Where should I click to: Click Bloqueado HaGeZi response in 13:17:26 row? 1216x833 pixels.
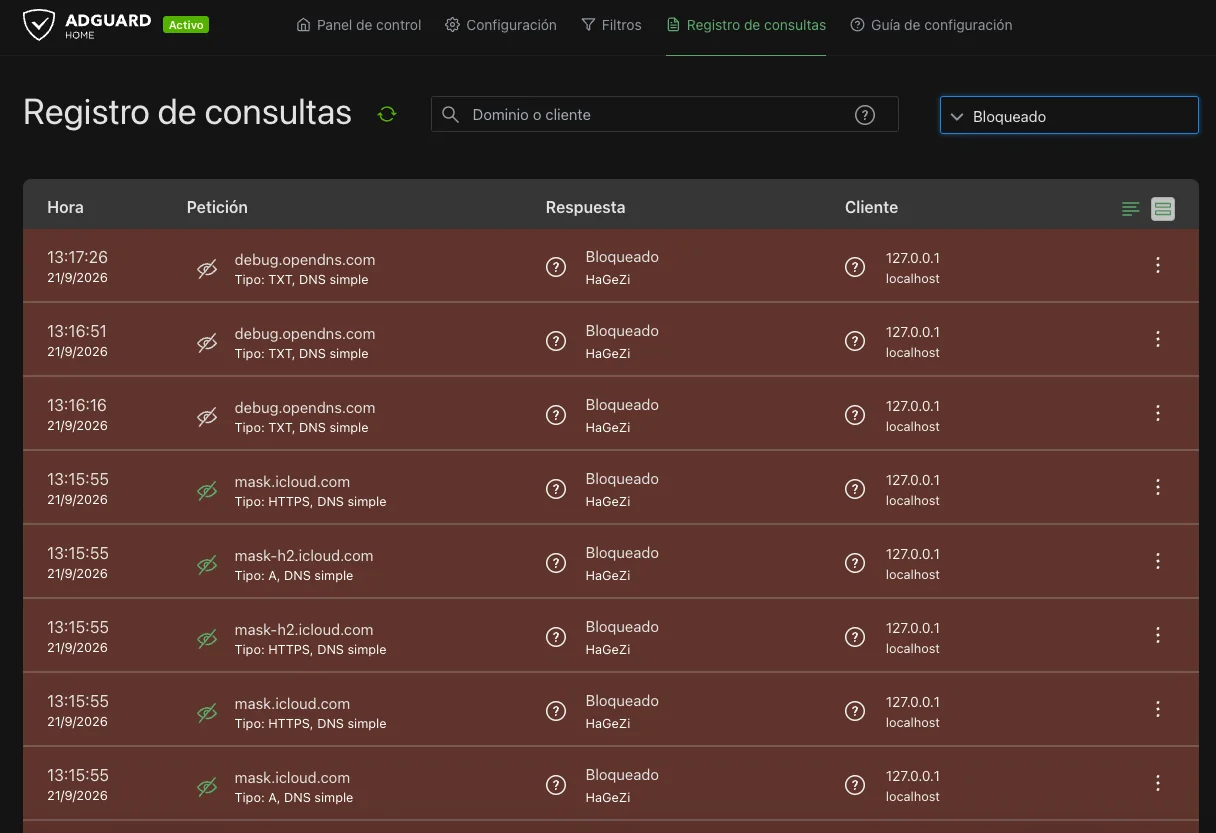[622, 267]
